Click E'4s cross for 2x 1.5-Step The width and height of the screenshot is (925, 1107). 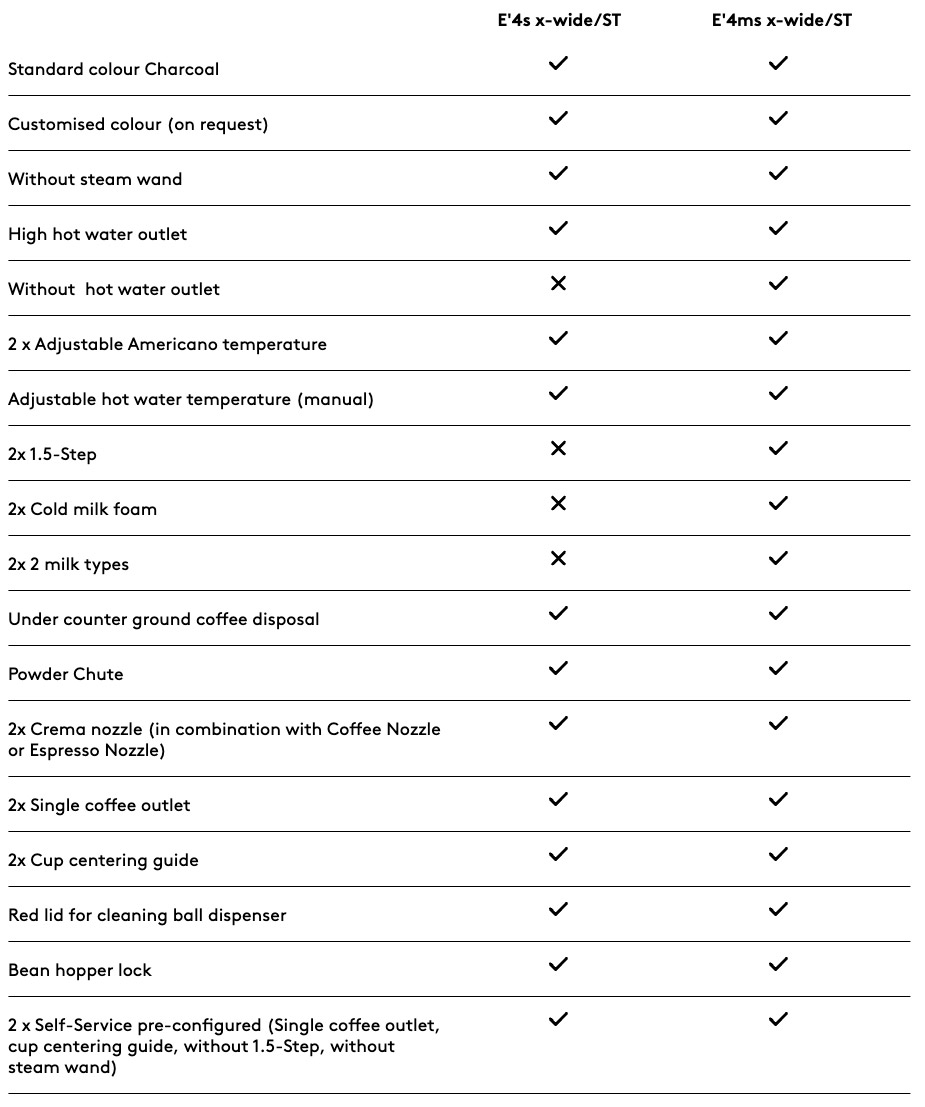click(558, 449)
